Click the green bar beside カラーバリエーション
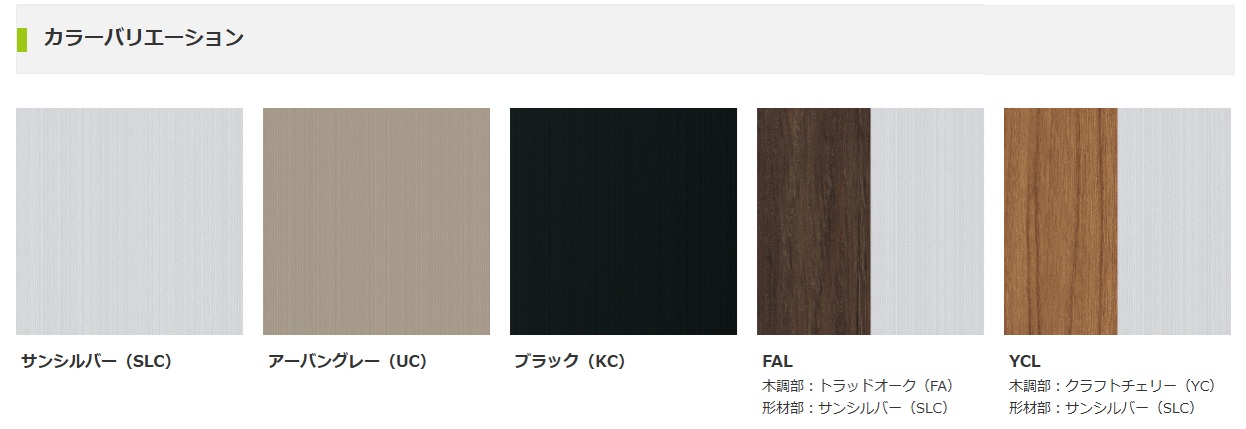1246x429 pixels. click(21, 39)
